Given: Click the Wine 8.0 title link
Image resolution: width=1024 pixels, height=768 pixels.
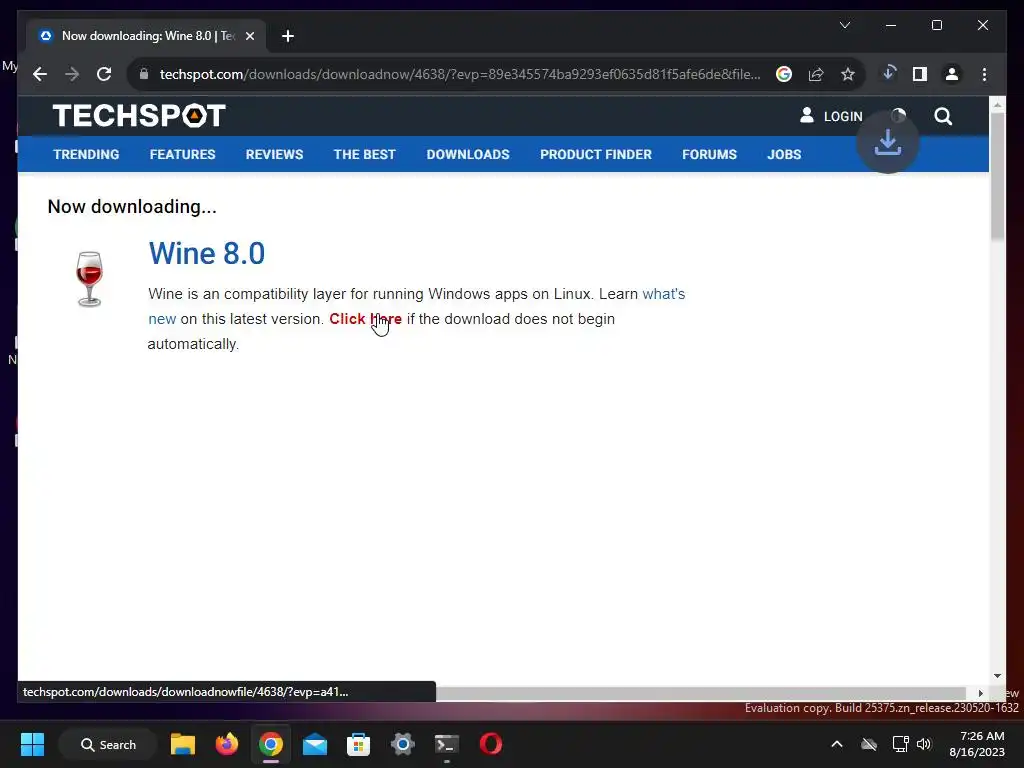Looking at the screenshot, I should [x=206, y=253].
